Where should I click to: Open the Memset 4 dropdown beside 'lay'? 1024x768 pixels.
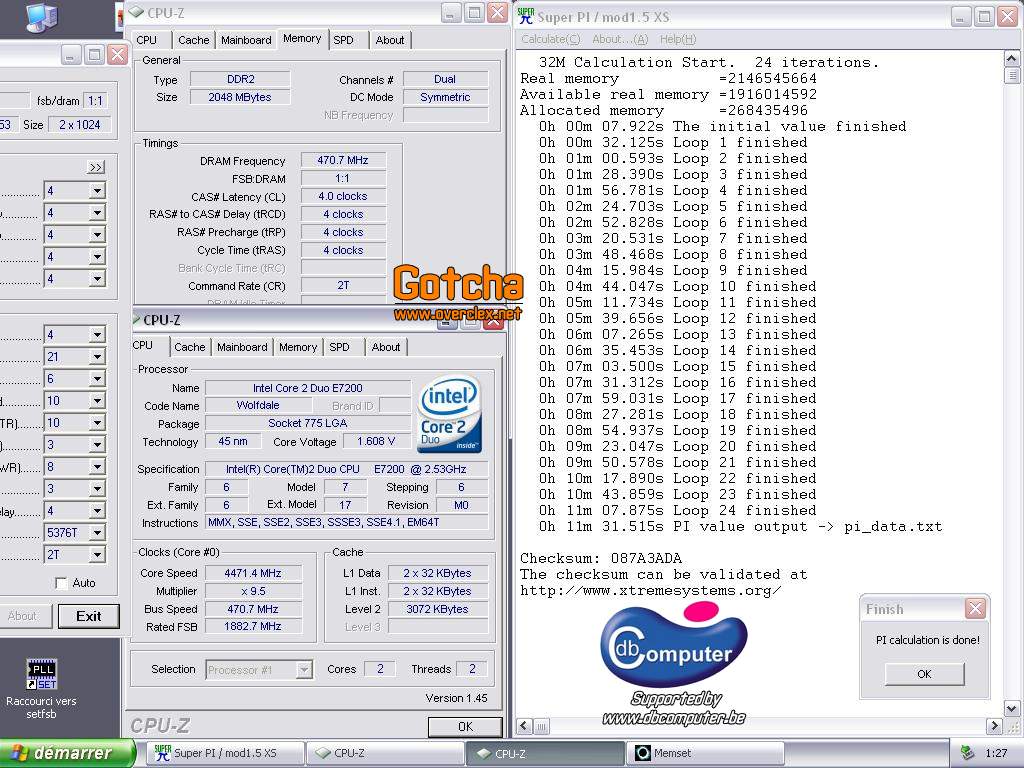[x=97, y=511]
